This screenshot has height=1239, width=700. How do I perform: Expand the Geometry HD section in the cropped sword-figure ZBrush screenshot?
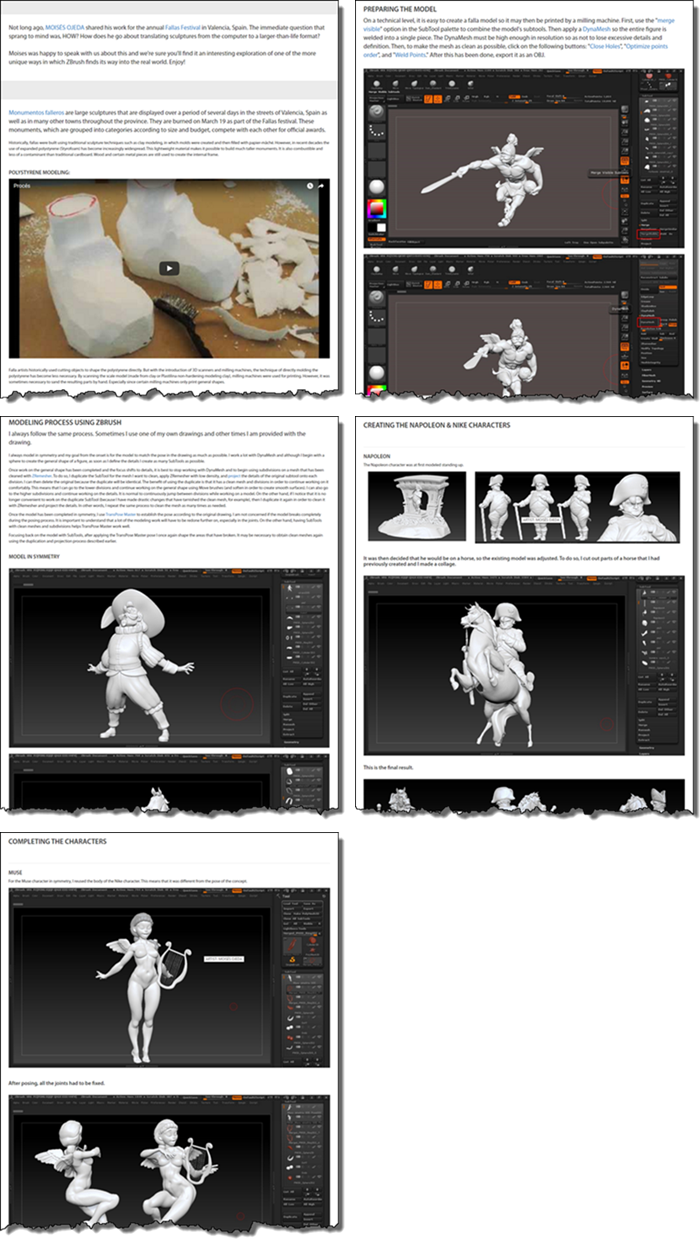[649, 380]
